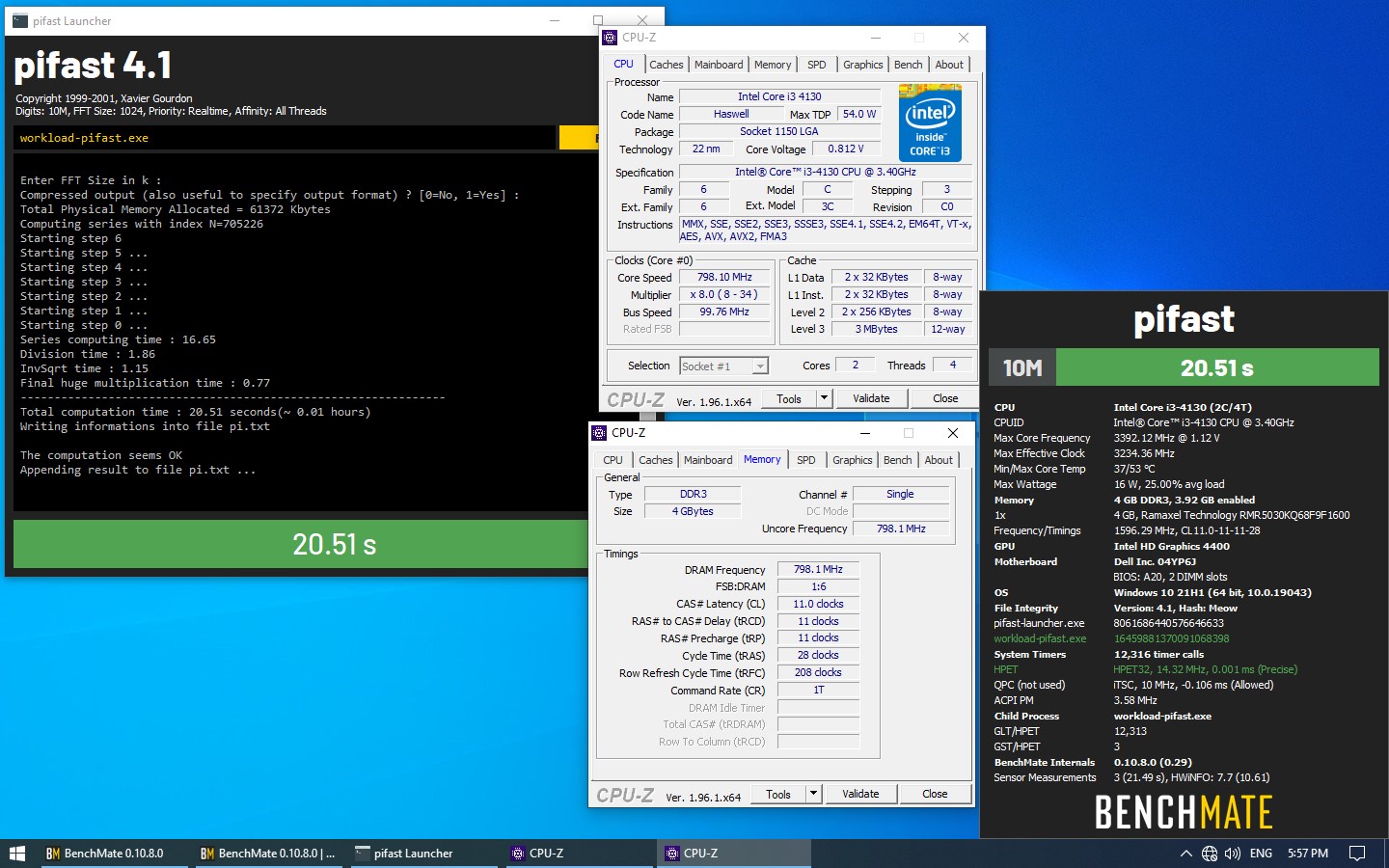The height and width of the screenshot is (868, 1389).
Task: Click green 20.51 s score in BenchMate panel
Action: coord(1217,367)
